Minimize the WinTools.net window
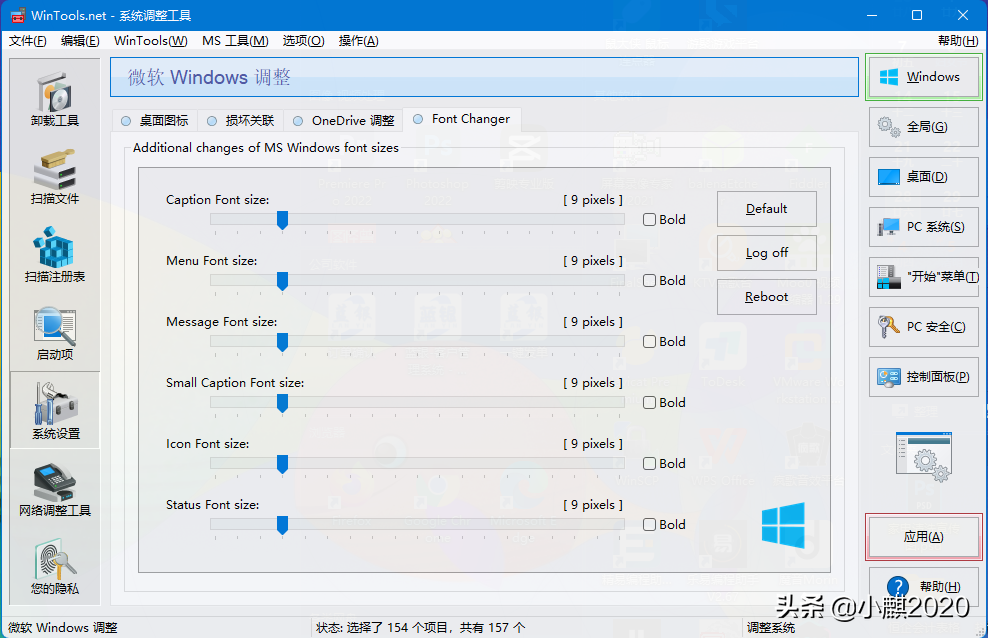This screenshot has width=988, height=638. click(x=872, y=15)
